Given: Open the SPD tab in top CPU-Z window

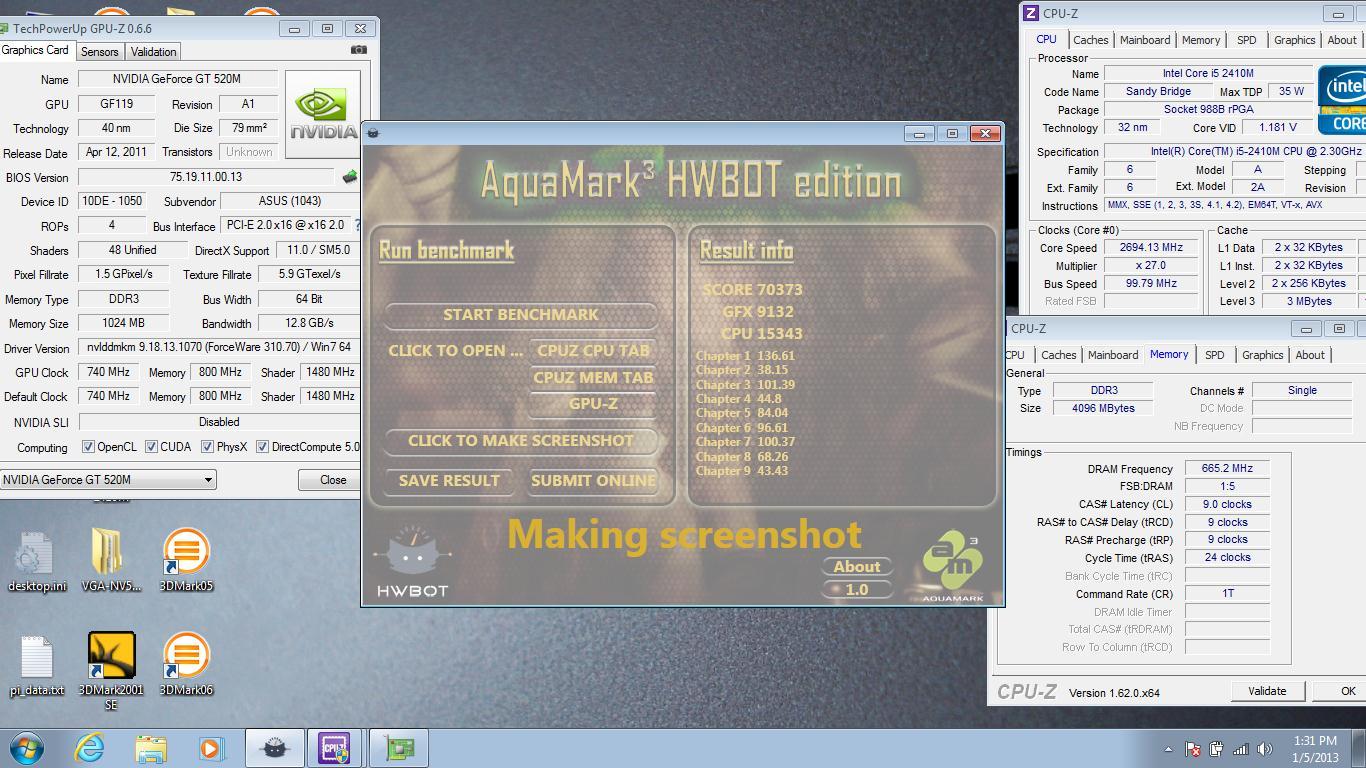Looking at the screenshot, I should coord(1246,40).
